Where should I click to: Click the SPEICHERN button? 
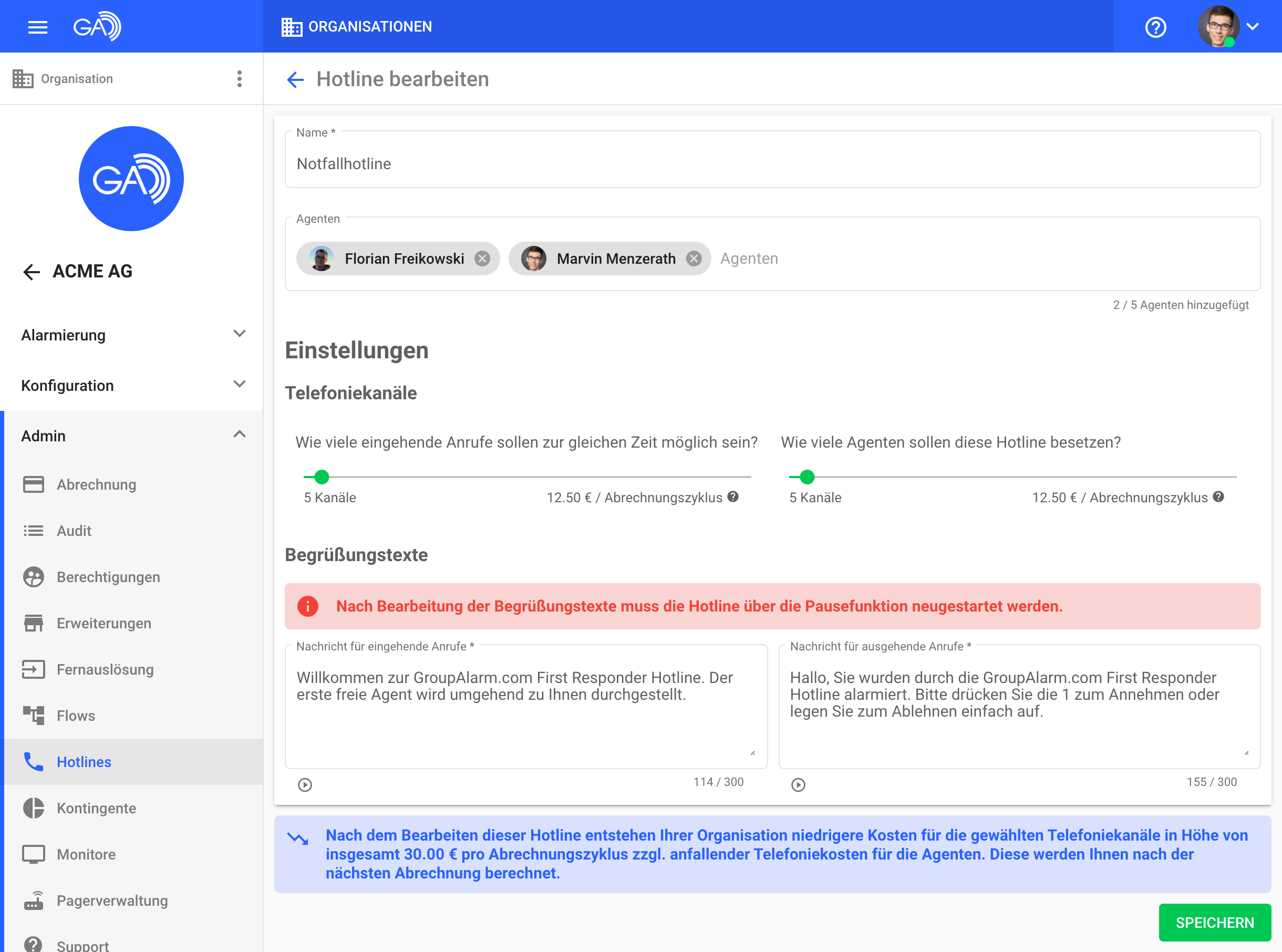[1215, 922]
